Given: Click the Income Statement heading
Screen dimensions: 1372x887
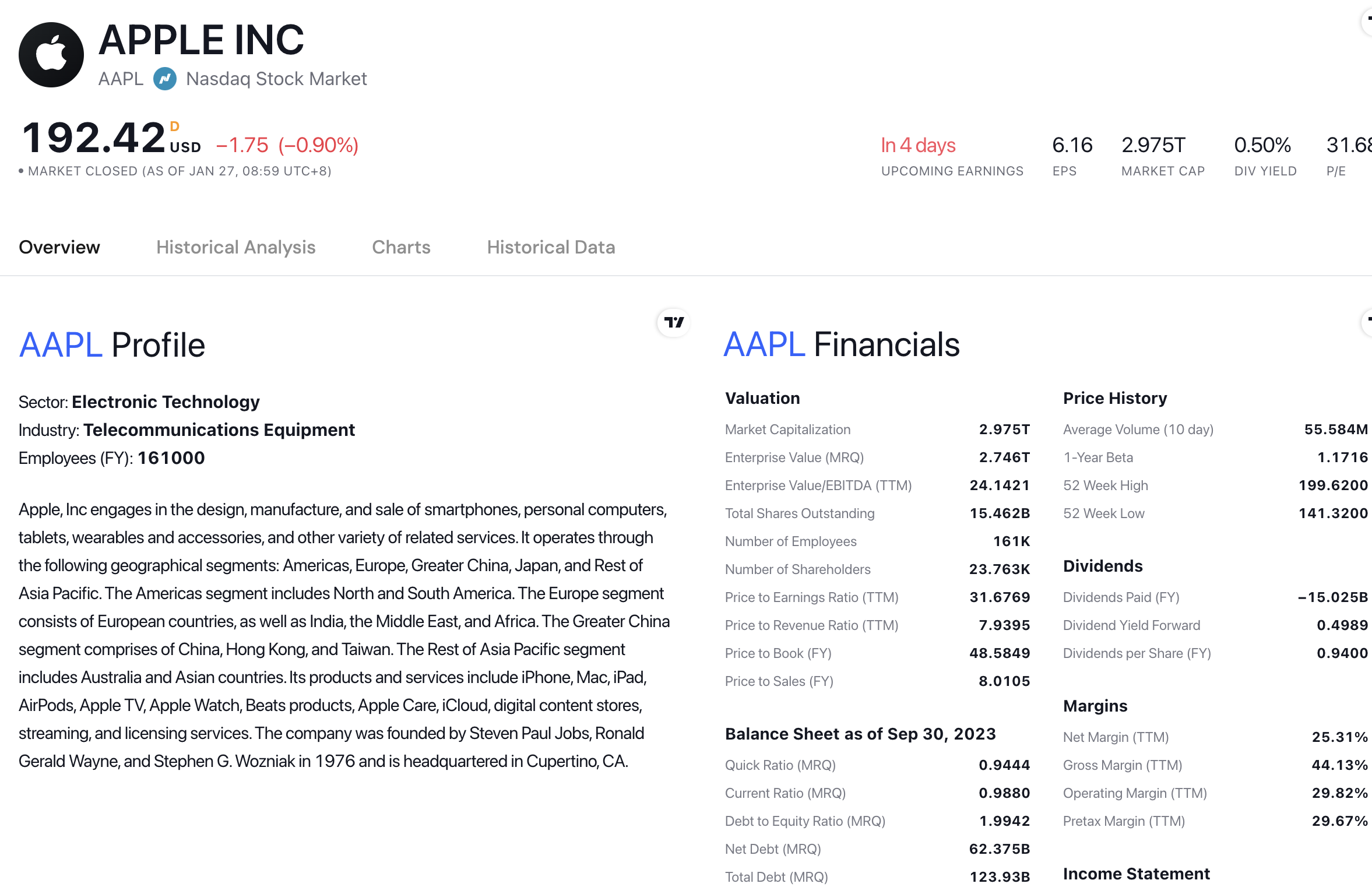Looking at the screenshot, I should [x=1137, y=874].
